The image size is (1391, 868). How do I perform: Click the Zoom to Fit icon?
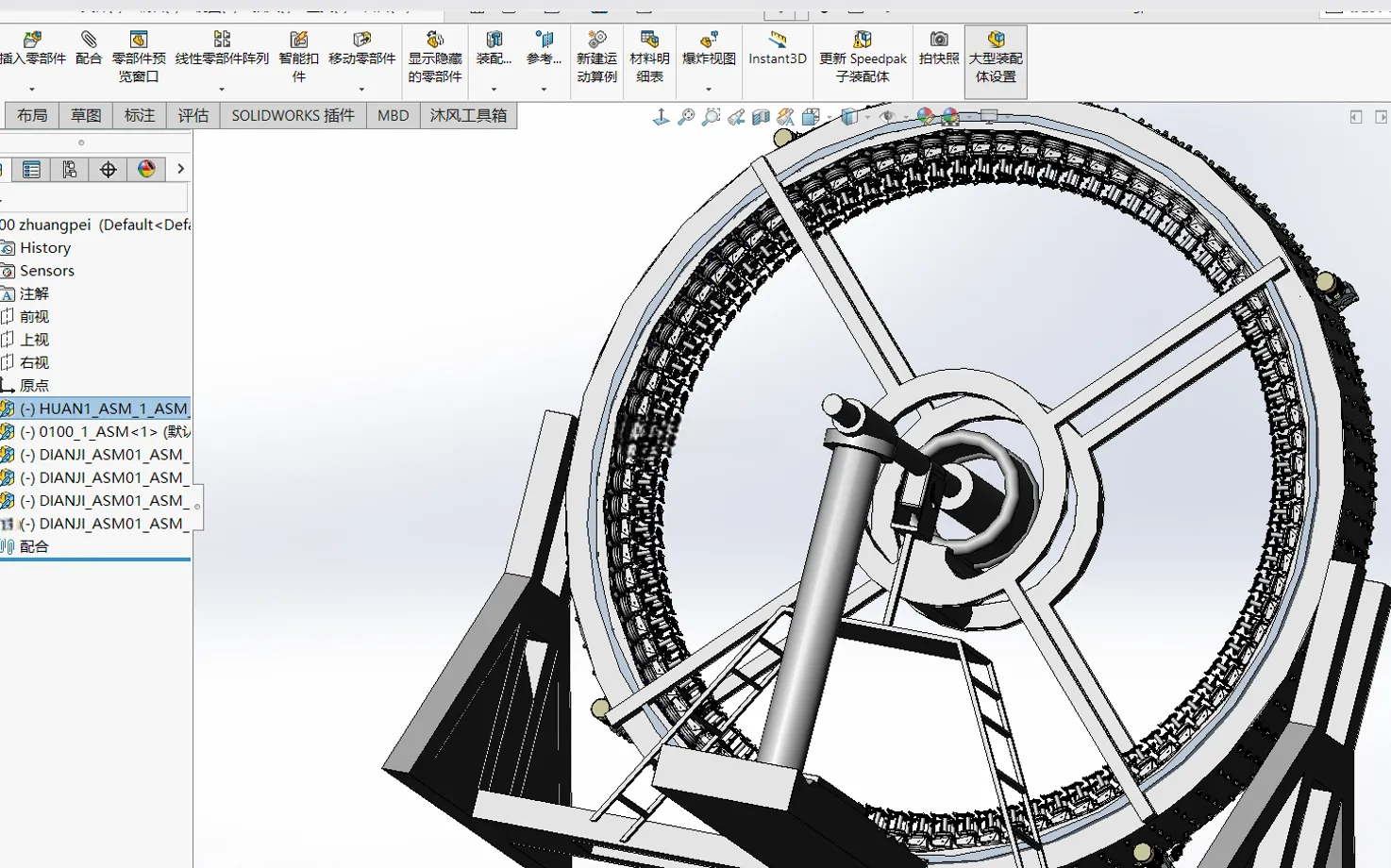point(686,117)
